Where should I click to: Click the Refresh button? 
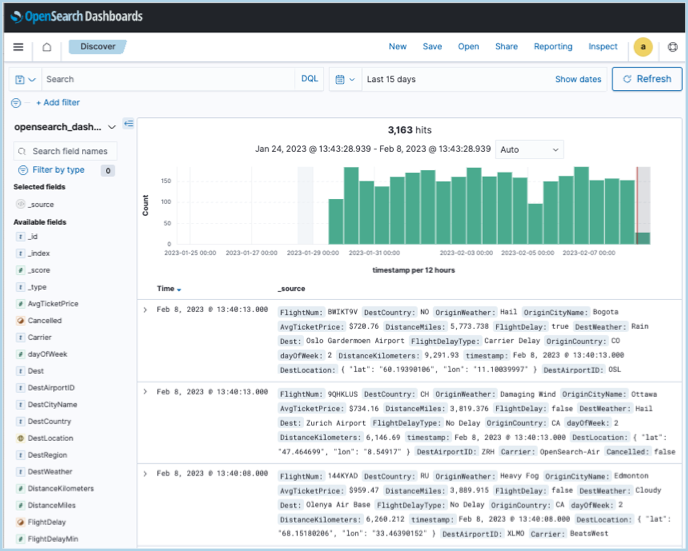(x=647, y=79)
